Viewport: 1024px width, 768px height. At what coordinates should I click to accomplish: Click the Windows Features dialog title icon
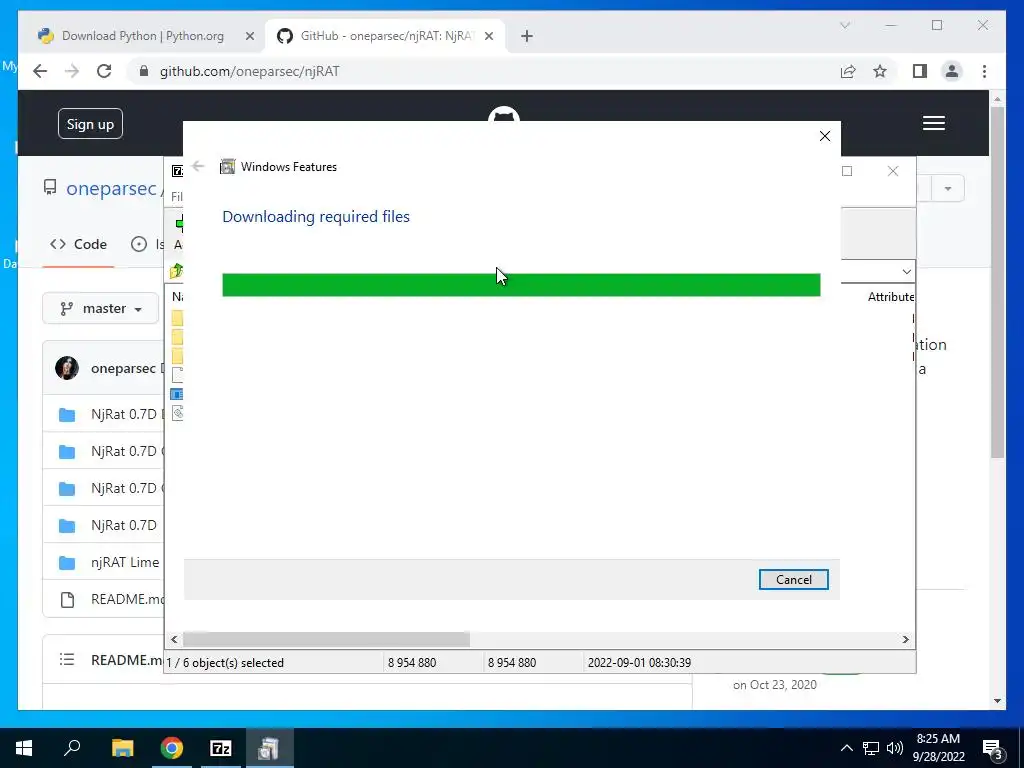227,167
